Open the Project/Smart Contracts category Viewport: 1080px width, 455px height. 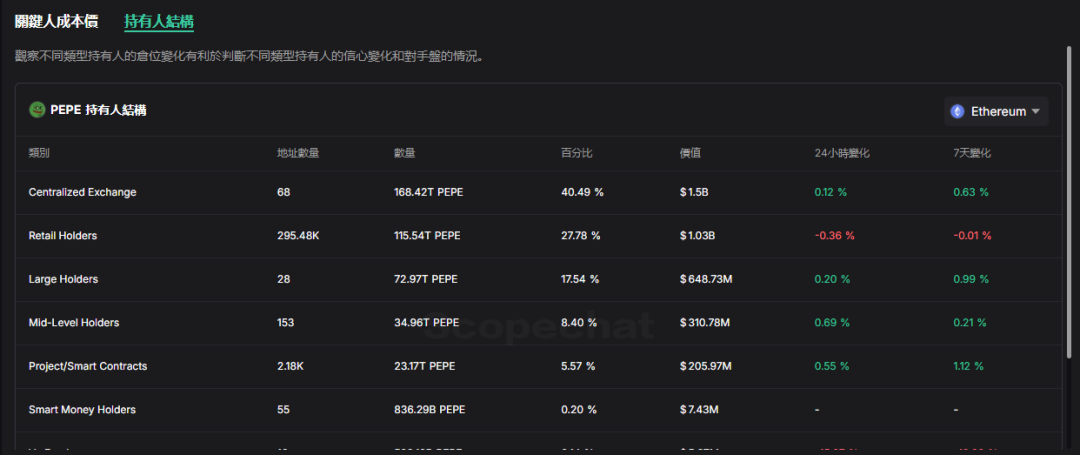click(x=88, y=367)
